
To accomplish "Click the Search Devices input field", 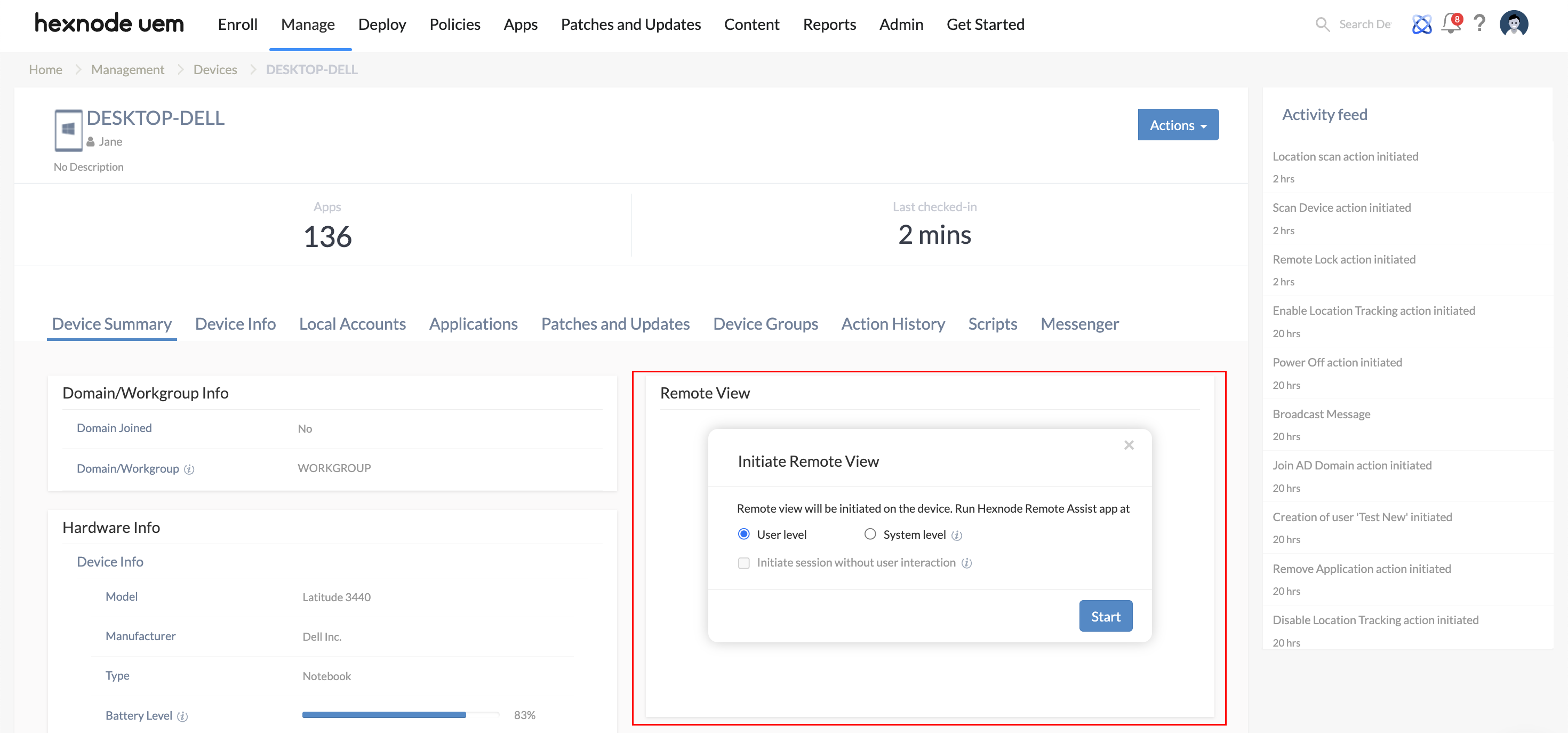I will (1364, 25).
